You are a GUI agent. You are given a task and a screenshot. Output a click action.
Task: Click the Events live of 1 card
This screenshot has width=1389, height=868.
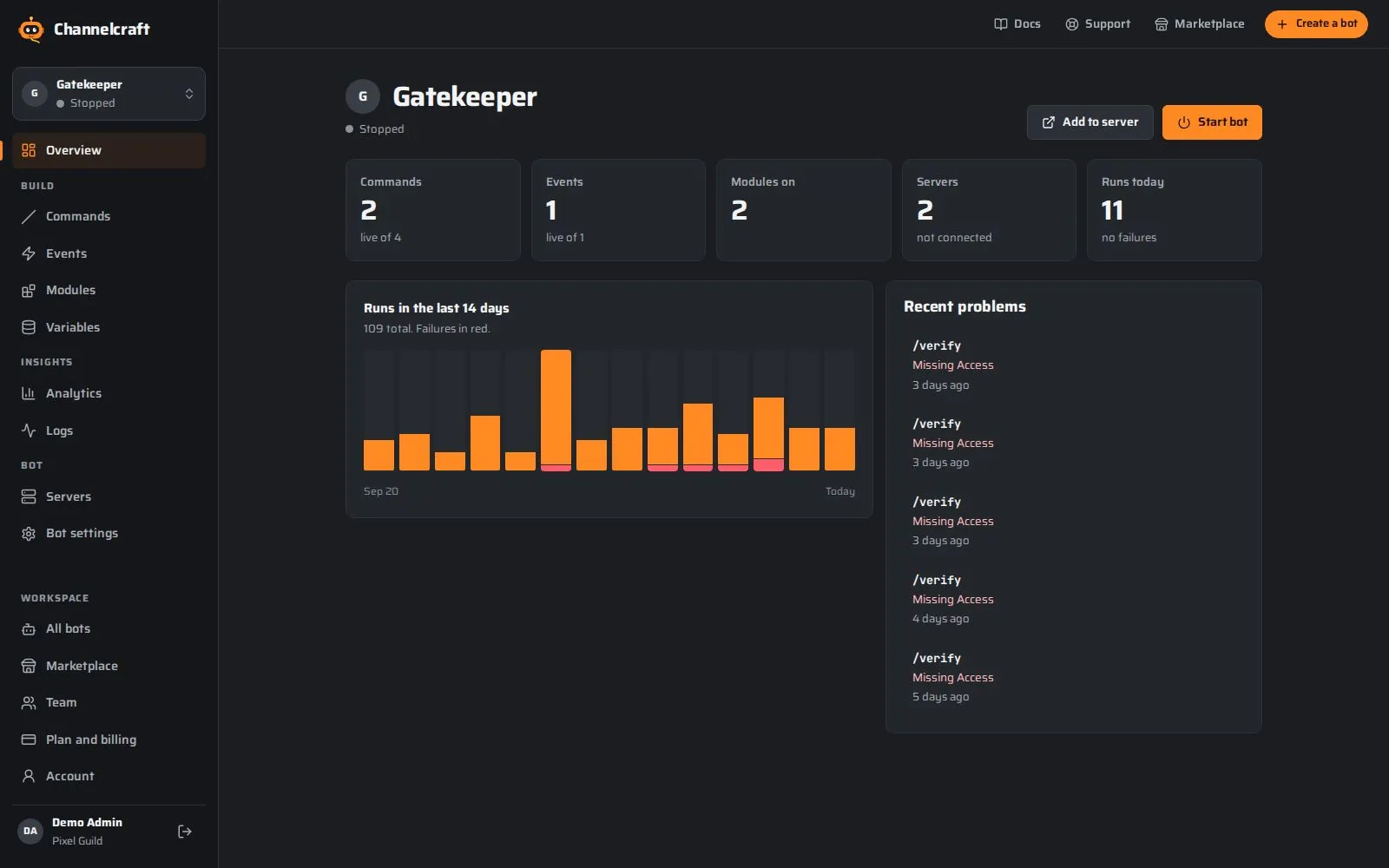618,210
